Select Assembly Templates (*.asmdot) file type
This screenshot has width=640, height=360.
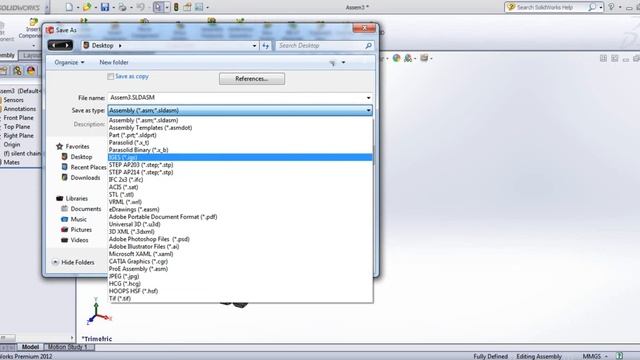click(x=240, y=128)
